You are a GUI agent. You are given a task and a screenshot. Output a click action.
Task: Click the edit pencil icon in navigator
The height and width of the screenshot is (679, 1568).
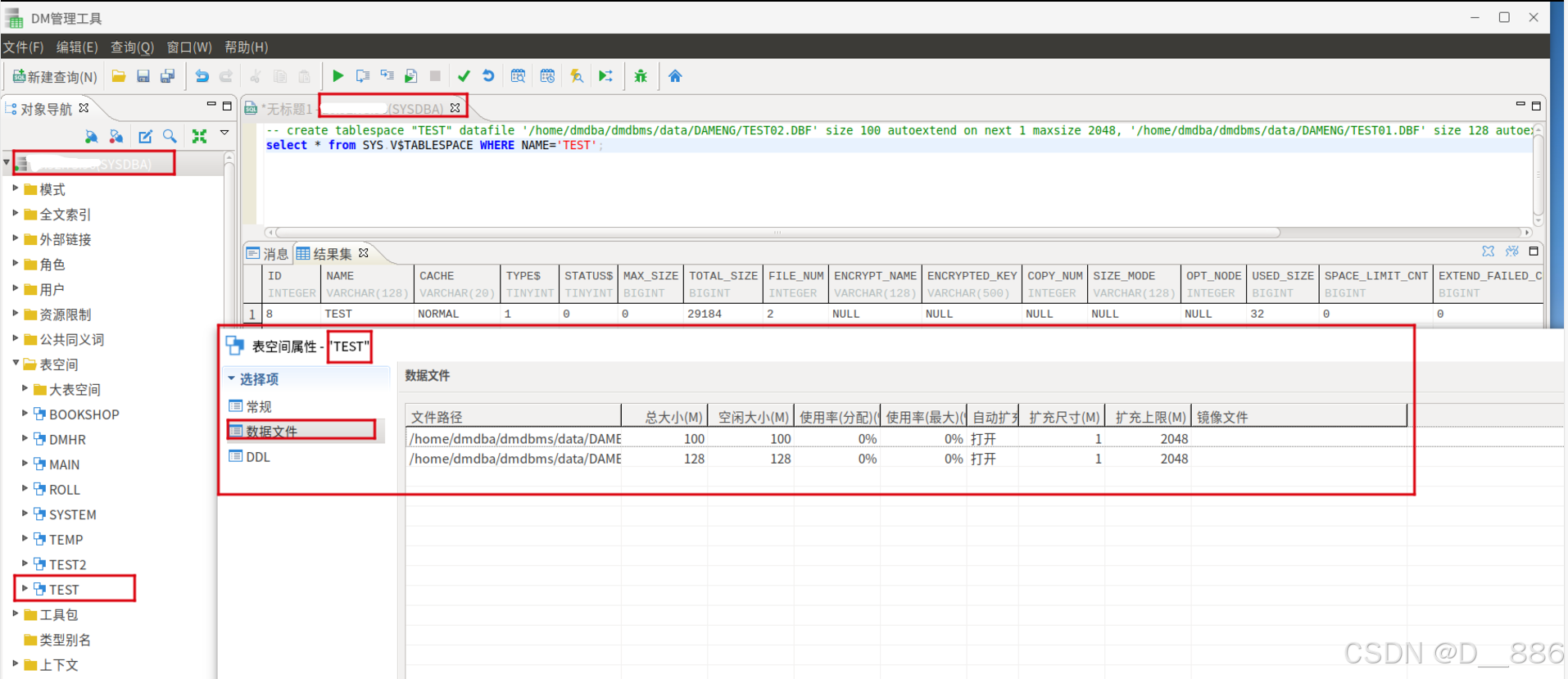click(145, 137)
